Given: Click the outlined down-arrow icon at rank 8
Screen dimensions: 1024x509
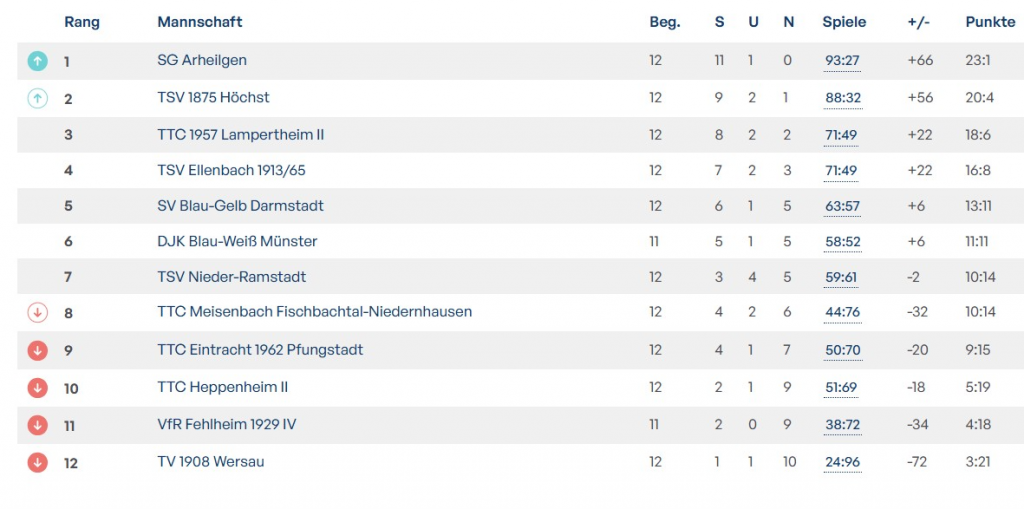Looking at the screenshot, I should coord(37,313).
